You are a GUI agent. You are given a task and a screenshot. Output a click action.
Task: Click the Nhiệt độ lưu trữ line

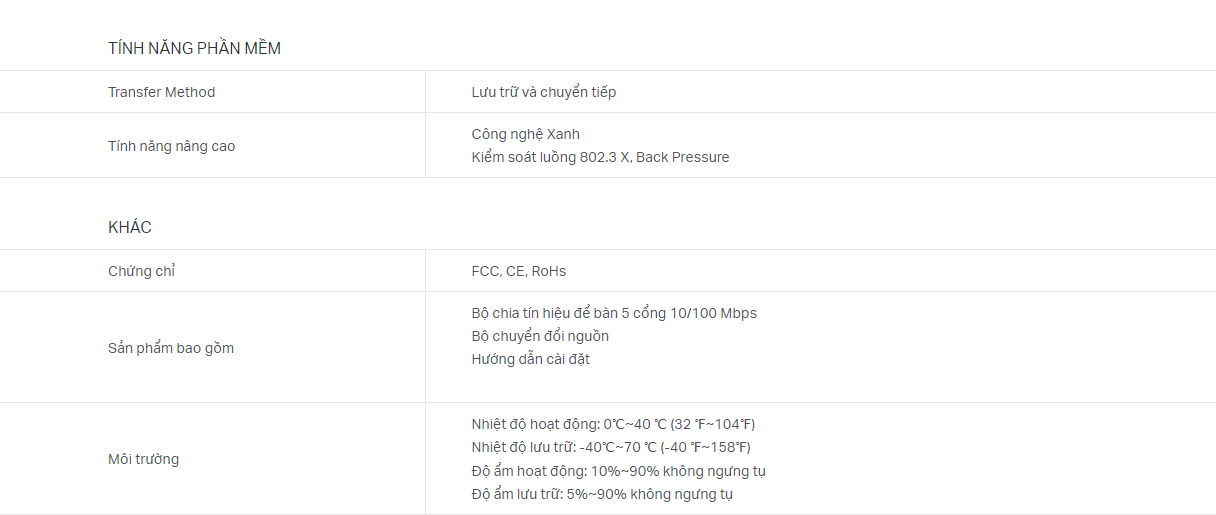tap(611, 447)
